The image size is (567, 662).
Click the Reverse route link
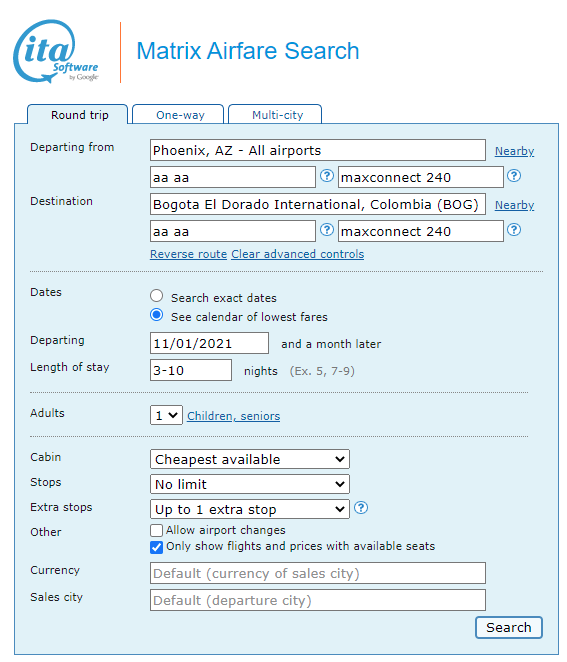[189, 254]
